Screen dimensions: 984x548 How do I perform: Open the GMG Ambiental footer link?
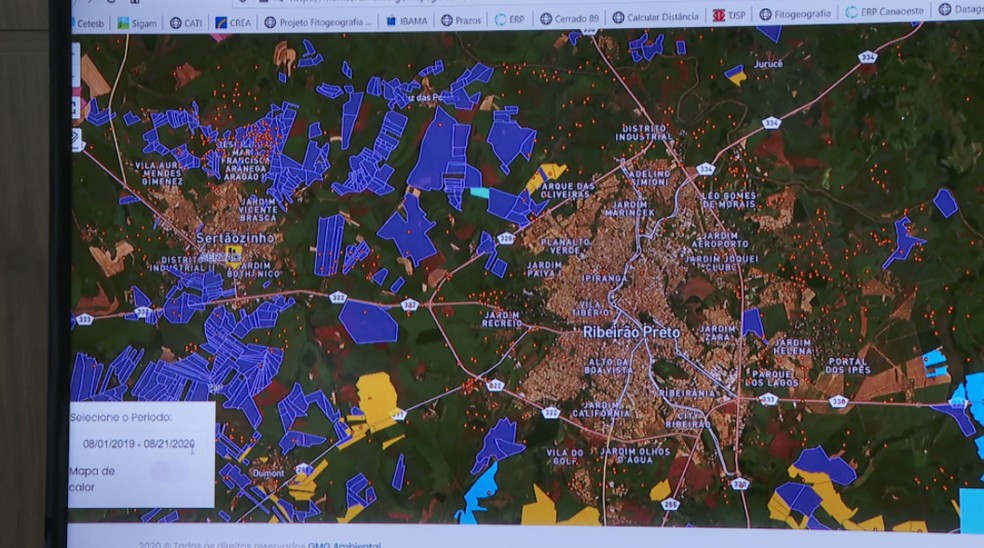[344, 544]
